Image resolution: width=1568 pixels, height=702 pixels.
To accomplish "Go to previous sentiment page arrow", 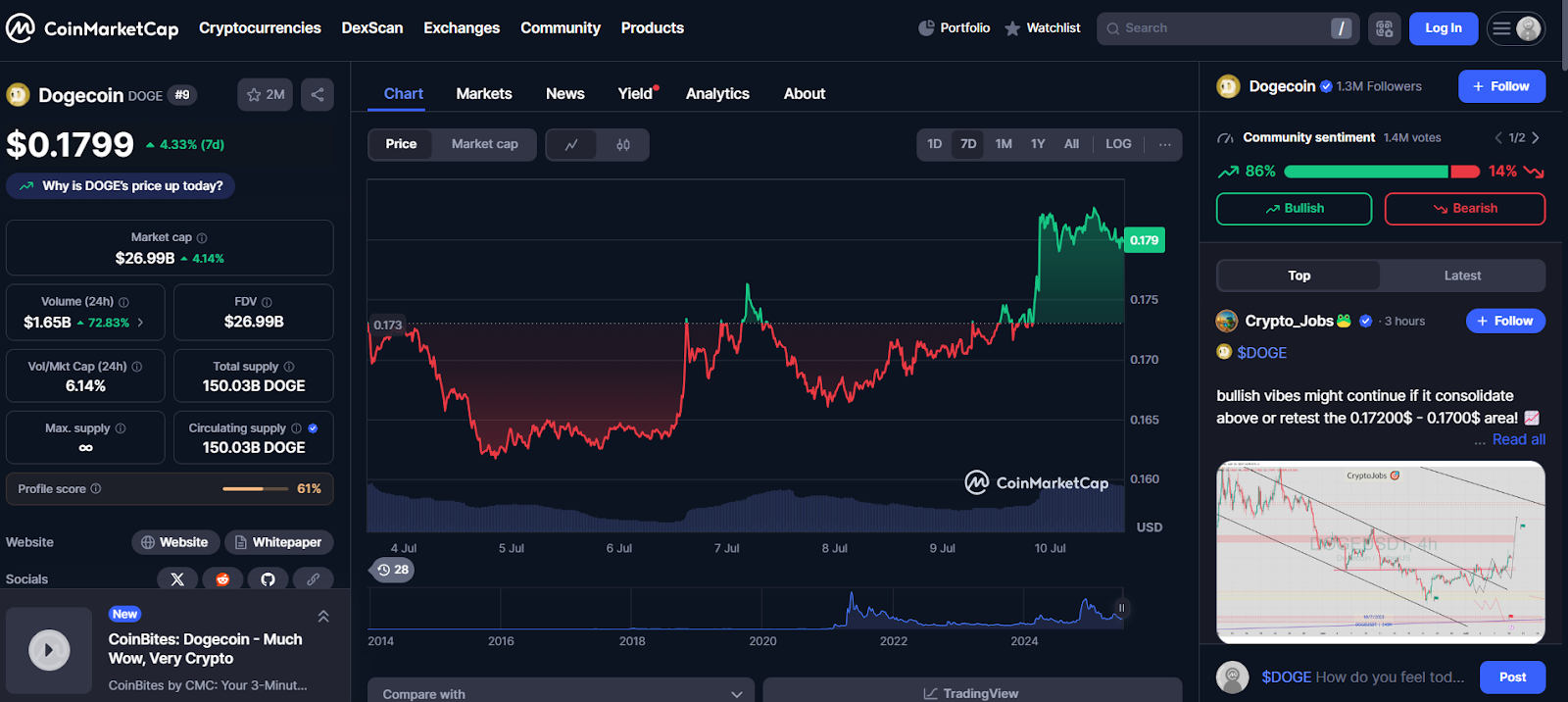I will click(x=1497, y=138).
